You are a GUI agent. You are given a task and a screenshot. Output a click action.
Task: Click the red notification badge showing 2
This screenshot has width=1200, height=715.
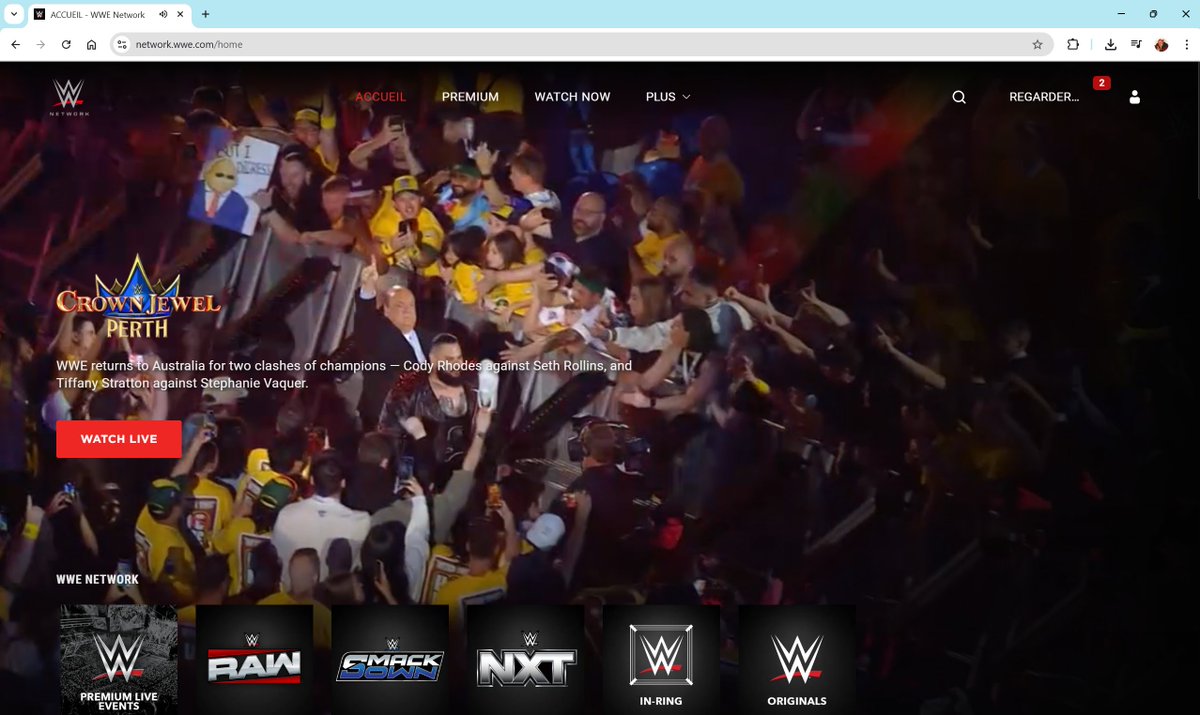pos(1102,83)
